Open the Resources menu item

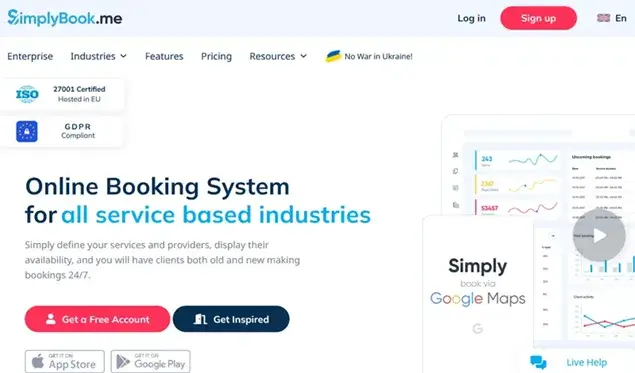(272, 56)
